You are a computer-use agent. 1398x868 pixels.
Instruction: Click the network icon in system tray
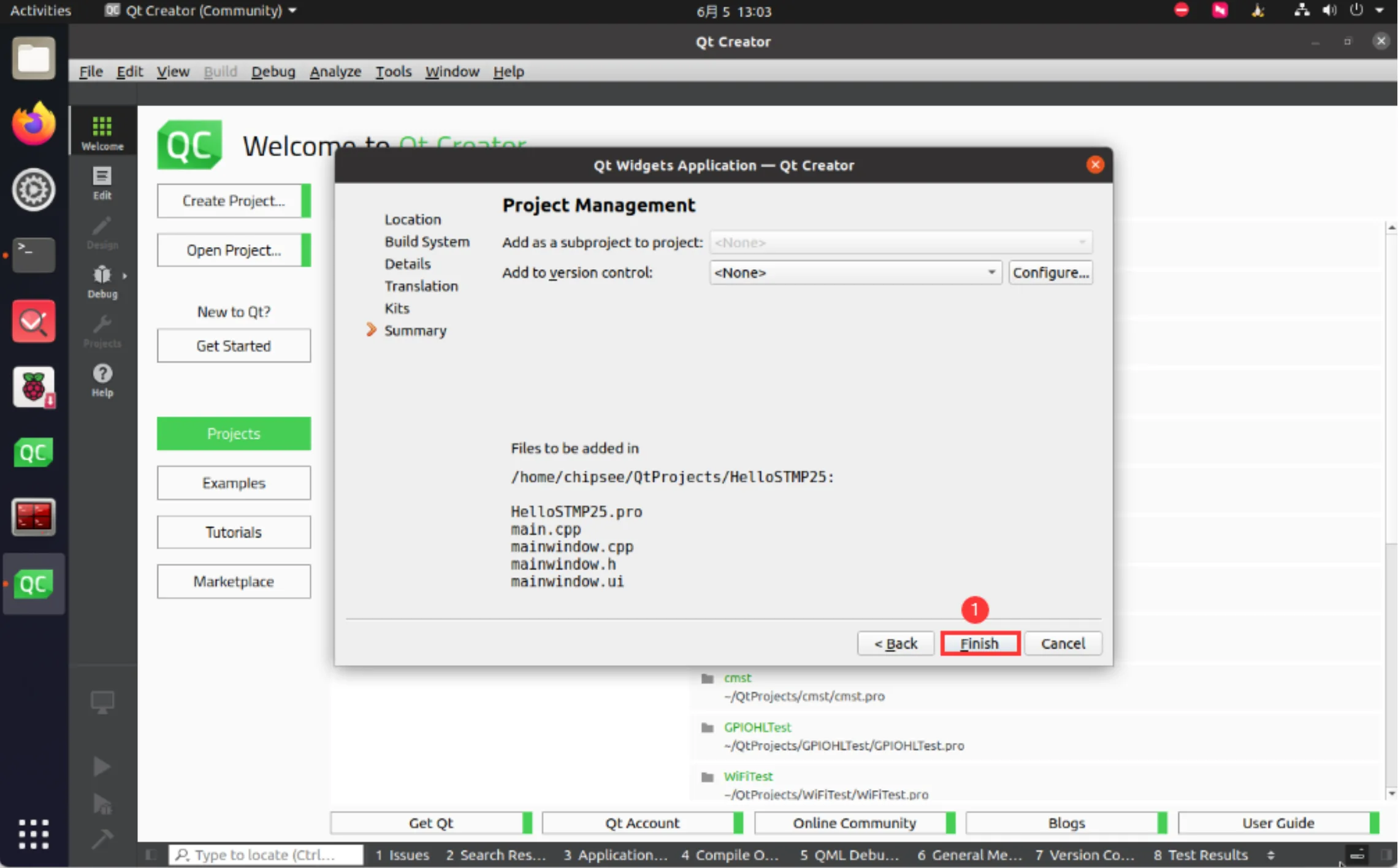coord(1301,10)
